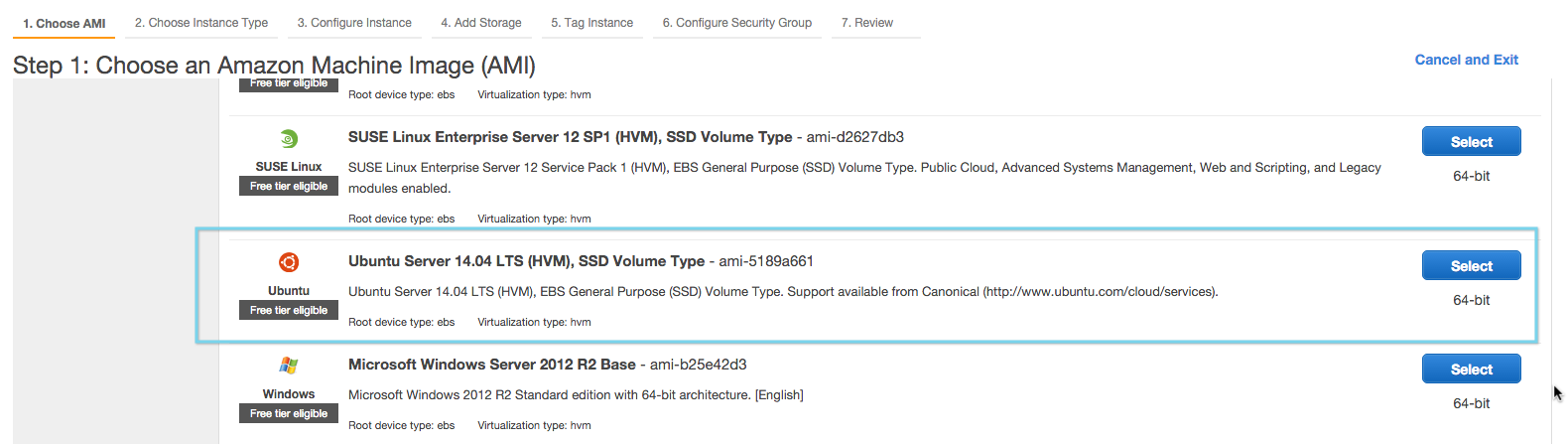Click Windows Free tier eligible badge
Screen dimensions: 1568x444
pos(289,413)
